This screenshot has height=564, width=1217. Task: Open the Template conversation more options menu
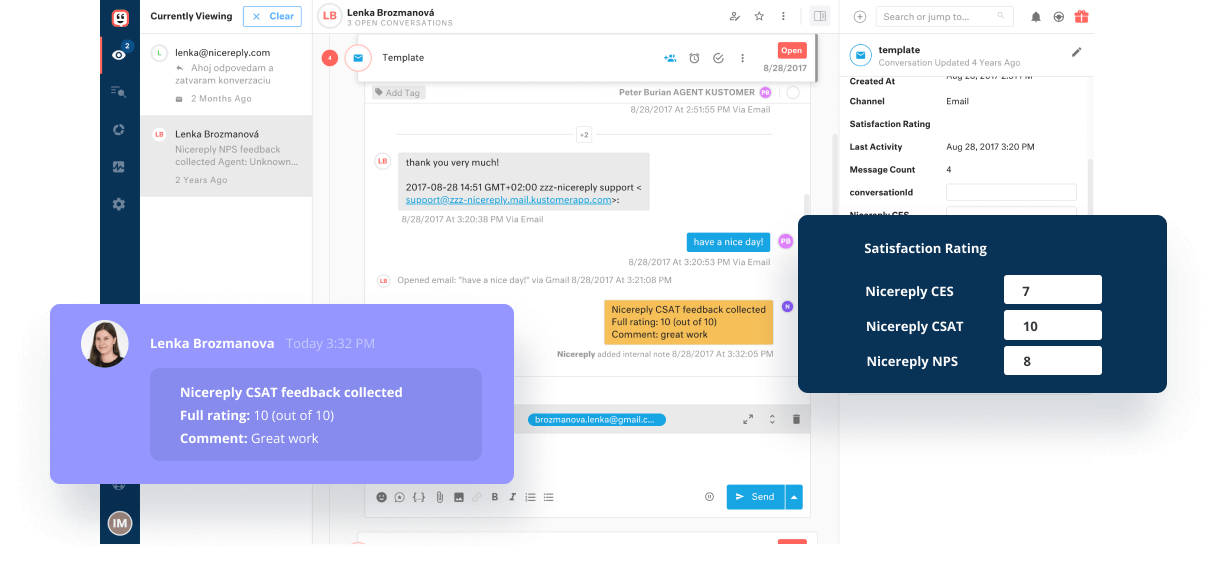742,58
